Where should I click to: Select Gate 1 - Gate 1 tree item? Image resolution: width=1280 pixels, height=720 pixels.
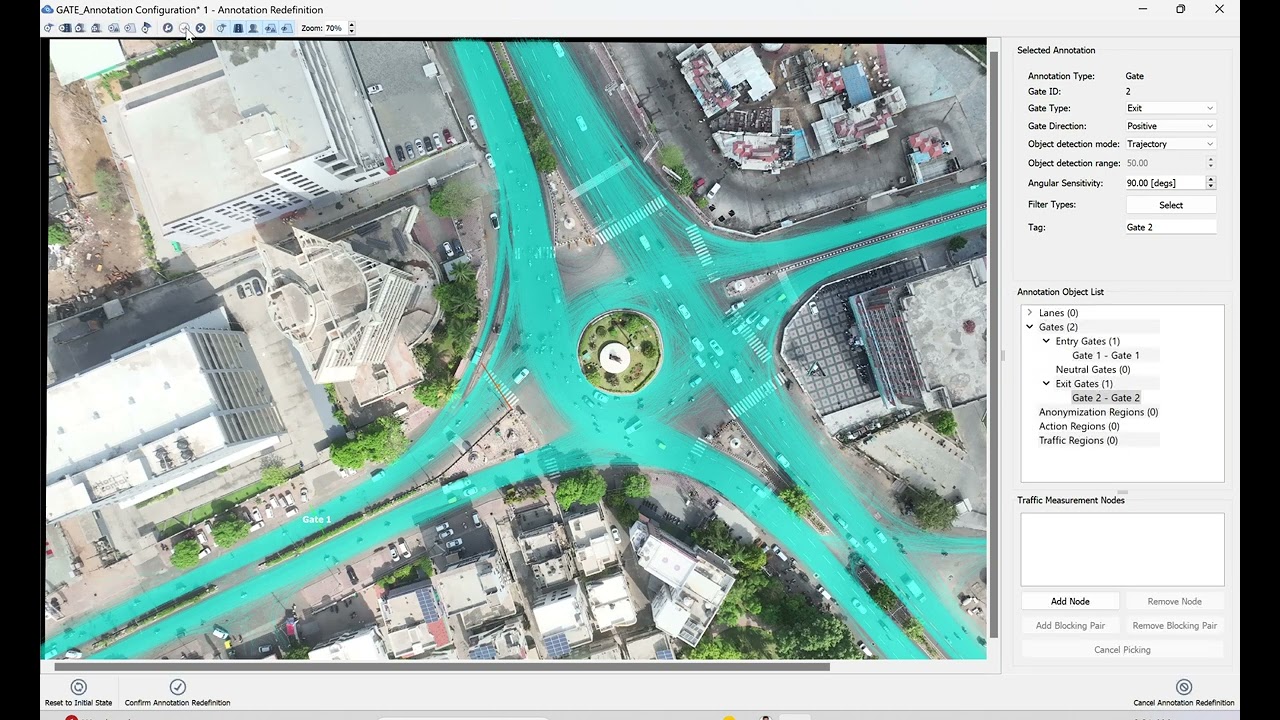(x=1105, y=355)
